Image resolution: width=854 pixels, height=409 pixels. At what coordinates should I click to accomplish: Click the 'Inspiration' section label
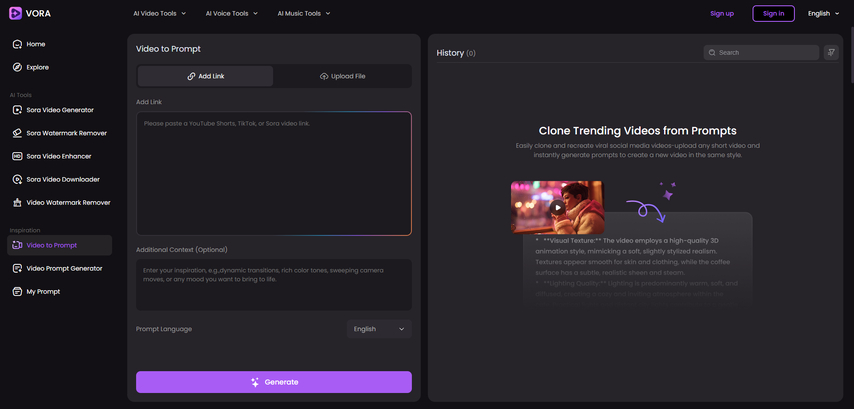tap(25, 230)
